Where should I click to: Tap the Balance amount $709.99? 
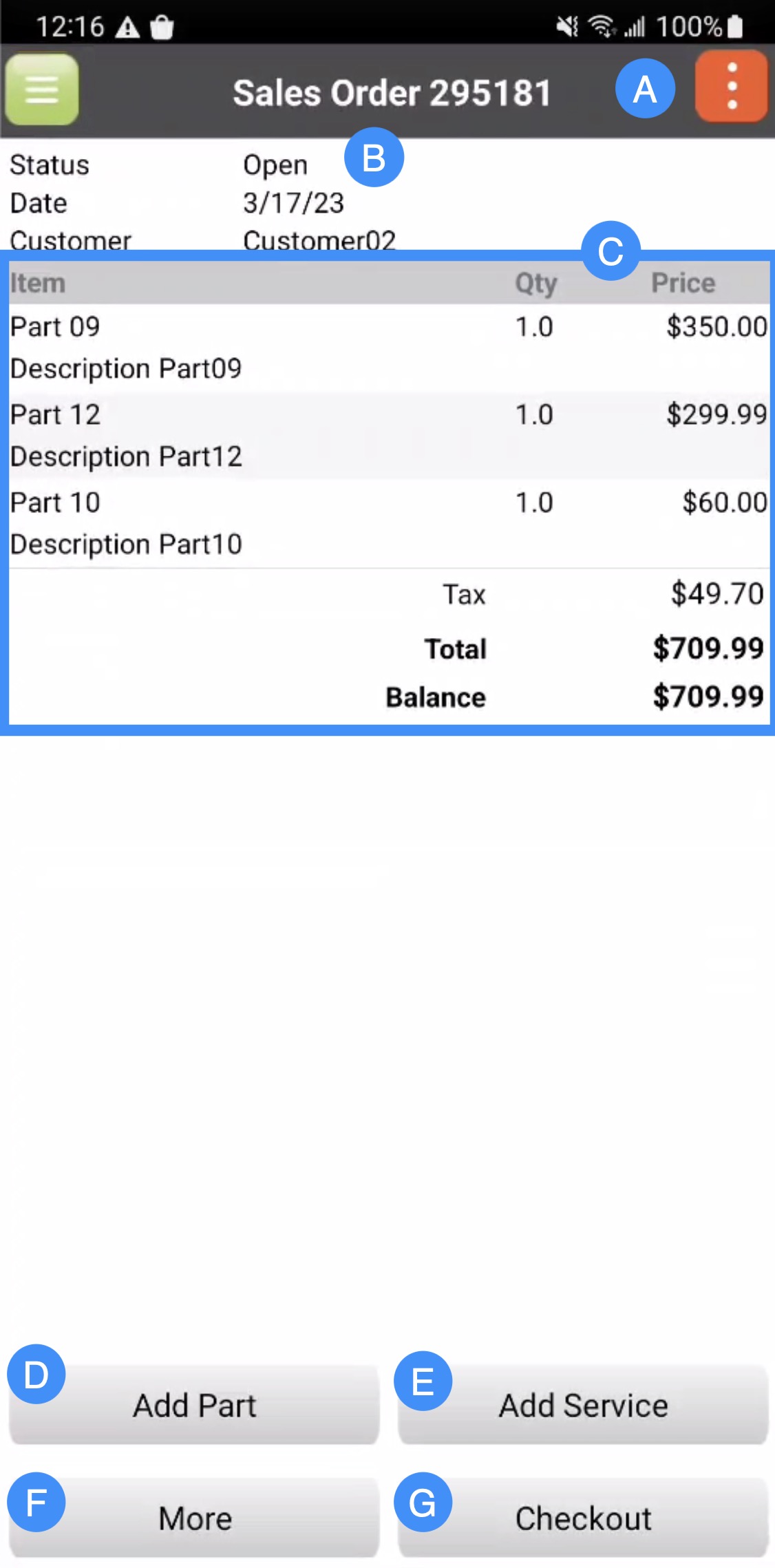(x=708, y=697)
